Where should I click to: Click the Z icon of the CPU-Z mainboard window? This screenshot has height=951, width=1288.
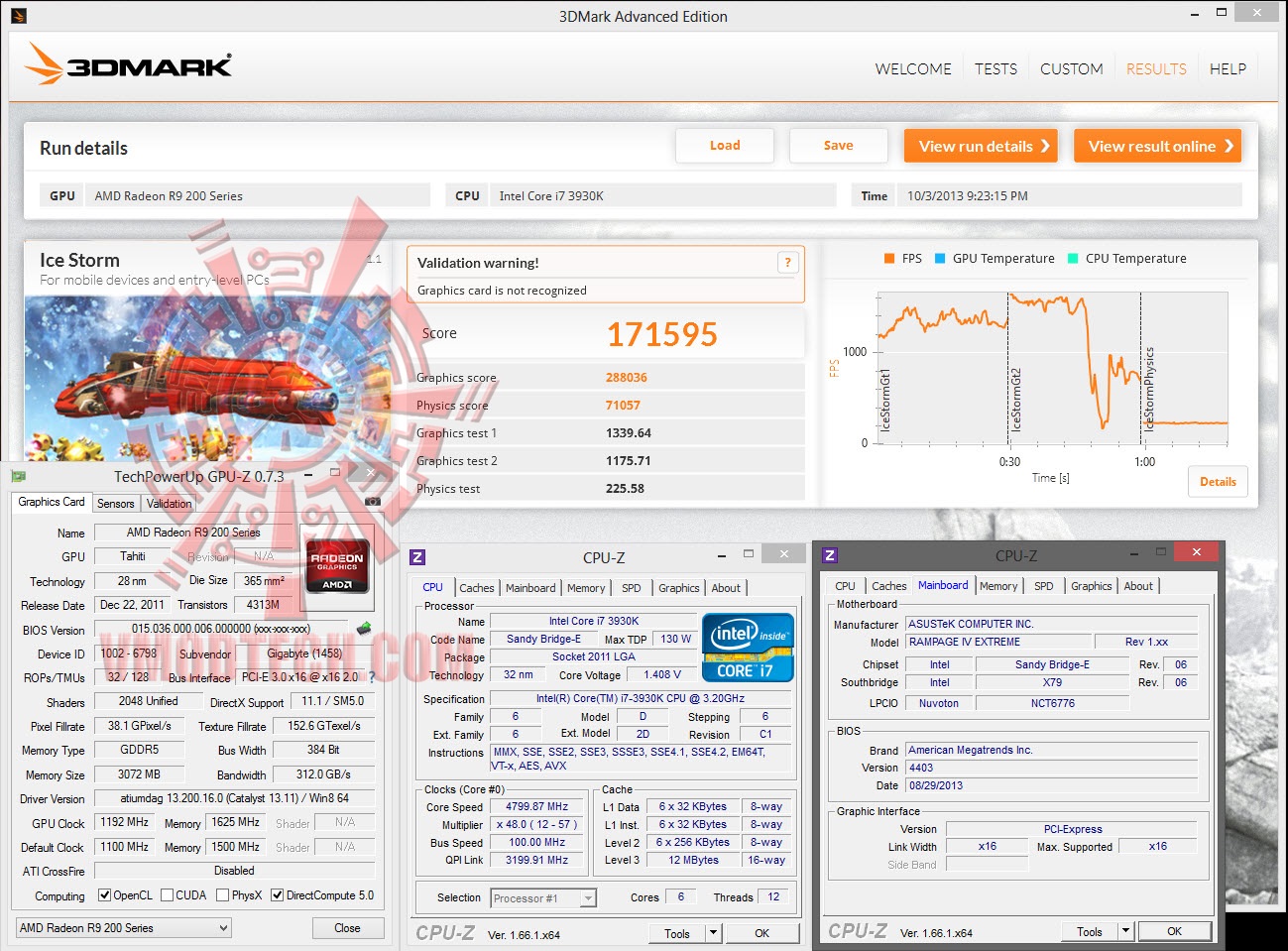pos(830,555)
